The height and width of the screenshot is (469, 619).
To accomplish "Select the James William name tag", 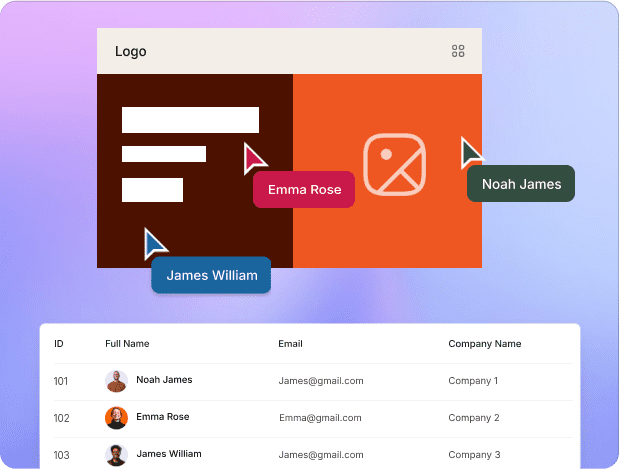I will click(211, 275).
